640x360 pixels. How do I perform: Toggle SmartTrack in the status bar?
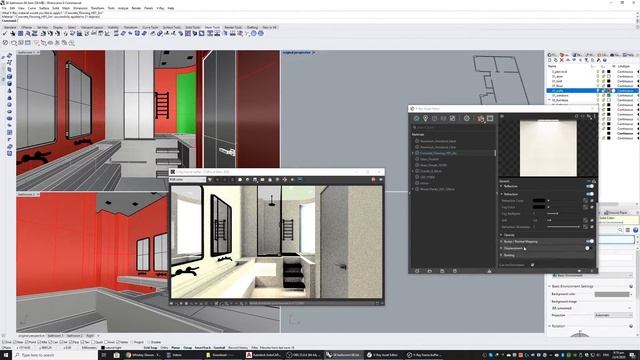coord(202,348)
